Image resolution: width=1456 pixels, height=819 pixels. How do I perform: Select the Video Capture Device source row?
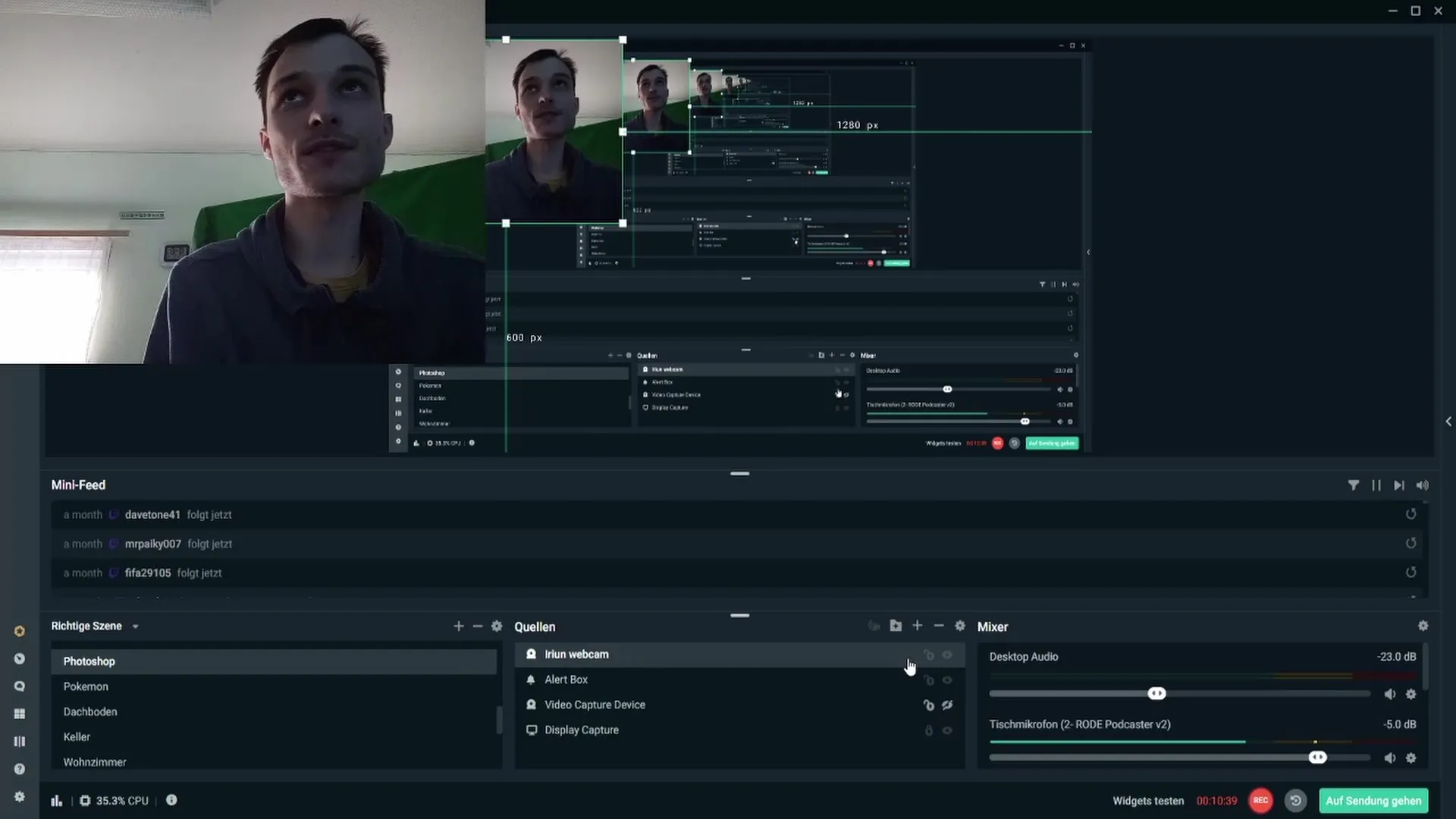[739, 705]
